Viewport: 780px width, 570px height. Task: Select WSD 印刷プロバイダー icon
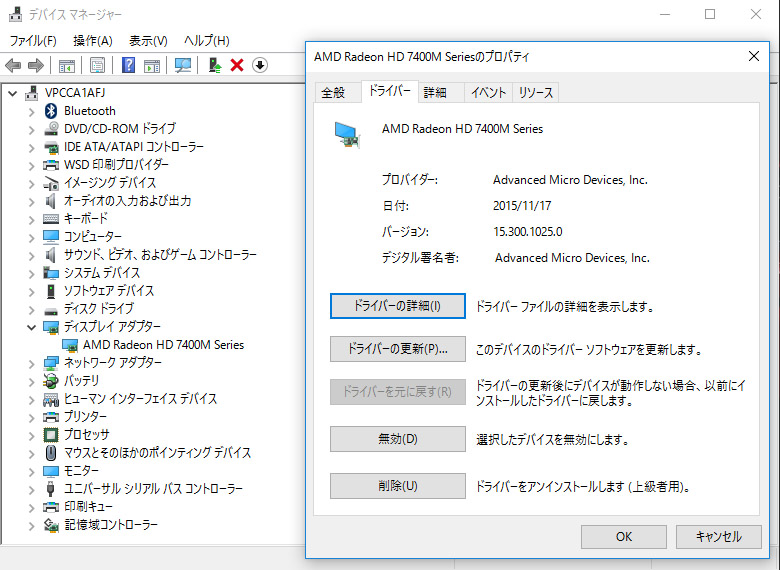click(51, 165)
